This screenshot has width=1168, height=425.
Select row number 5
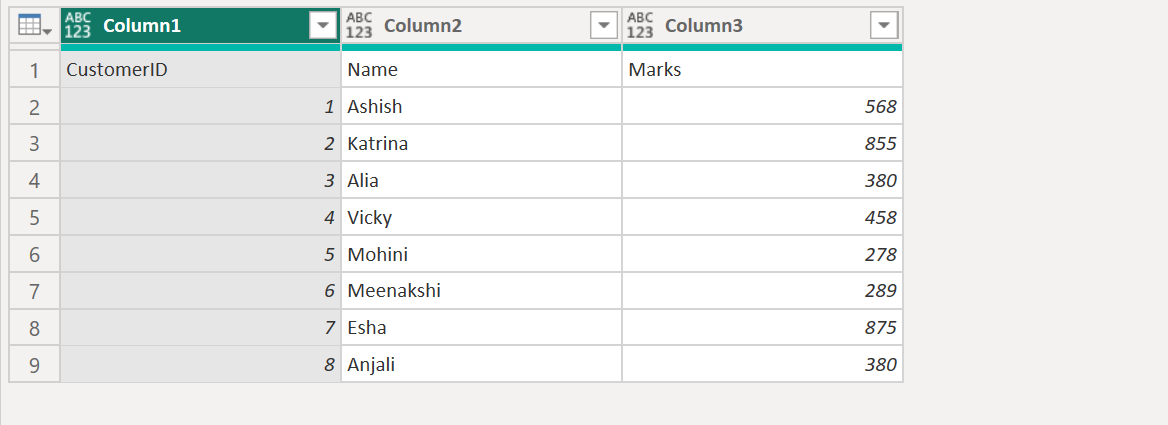click(x=34, y=217)
